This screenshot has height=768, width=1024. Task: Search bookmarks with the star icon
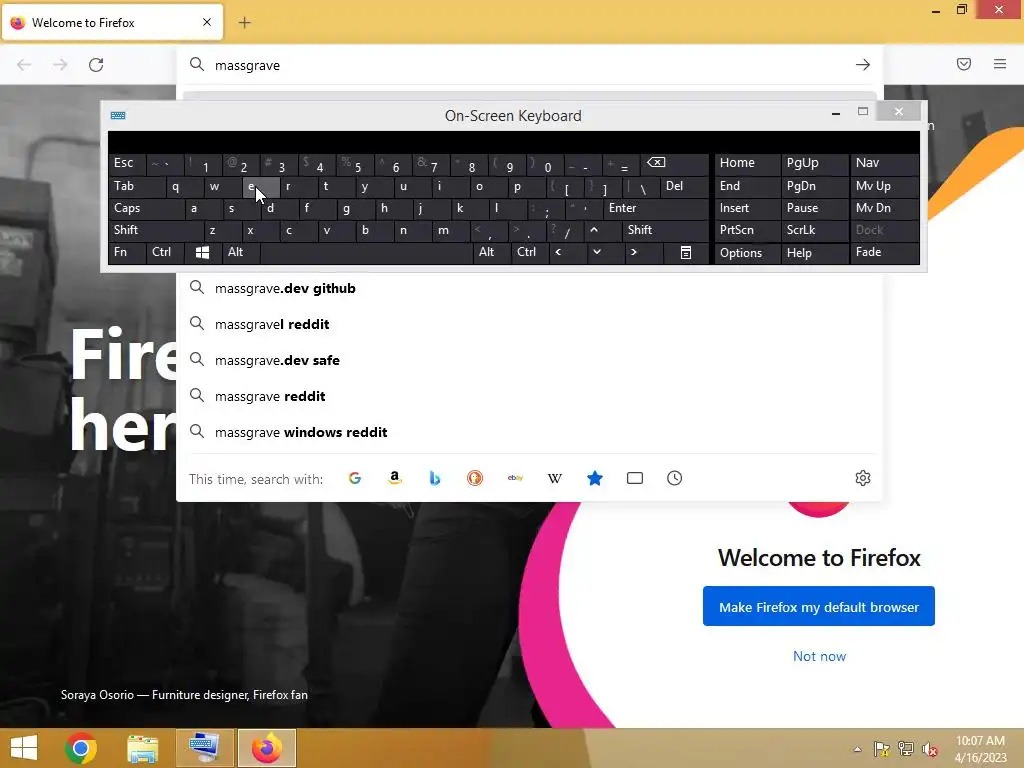(x=595, y=478)
